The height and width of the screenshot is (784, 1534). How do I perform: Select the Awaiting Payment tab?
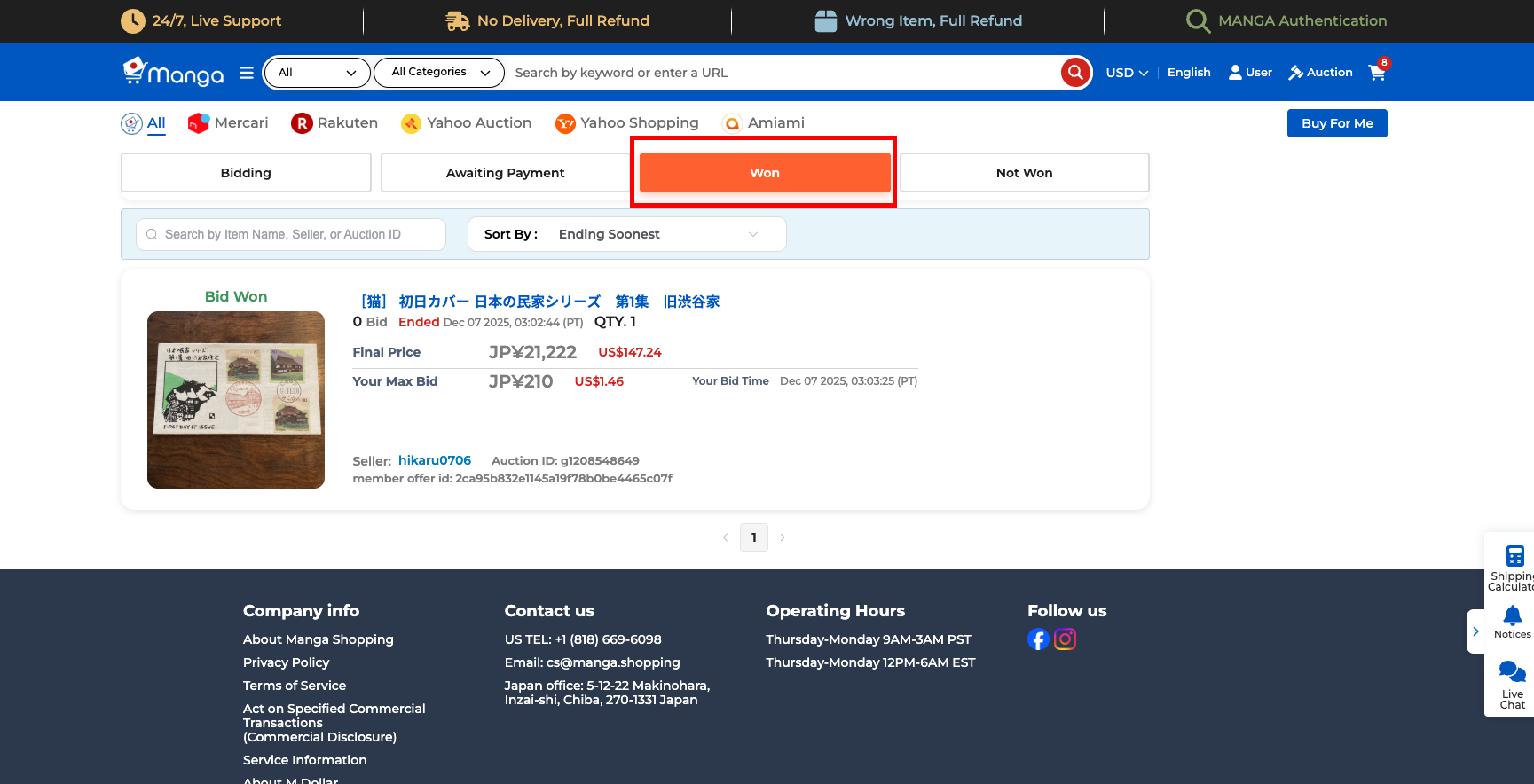505,173
